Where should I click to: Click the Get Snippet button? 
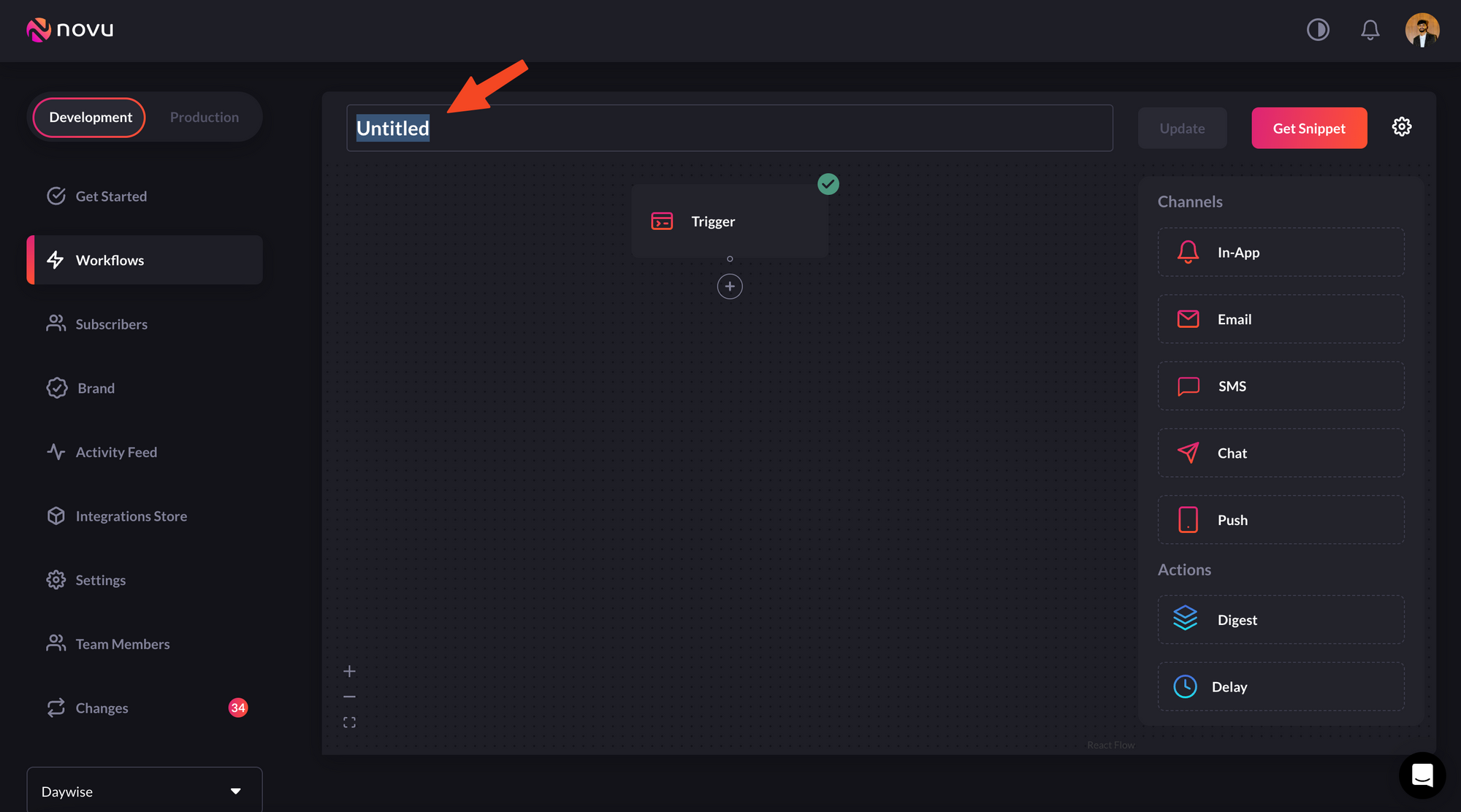coord(1308,129)
